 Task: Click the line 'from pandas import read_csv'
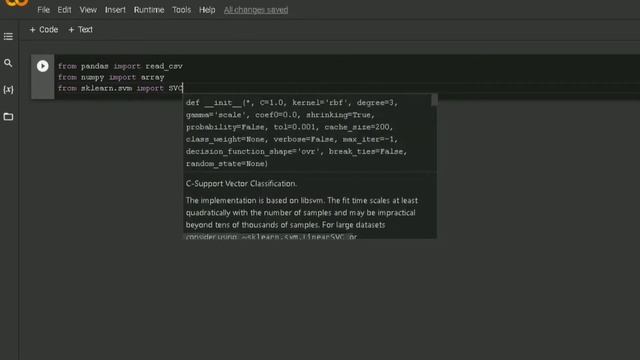pyautogui.click(x=120, y=66)
